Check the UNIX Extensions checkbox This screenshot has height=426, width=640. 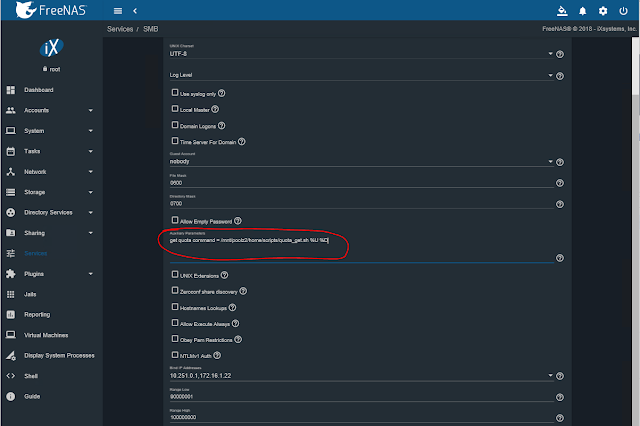(175, 273)
